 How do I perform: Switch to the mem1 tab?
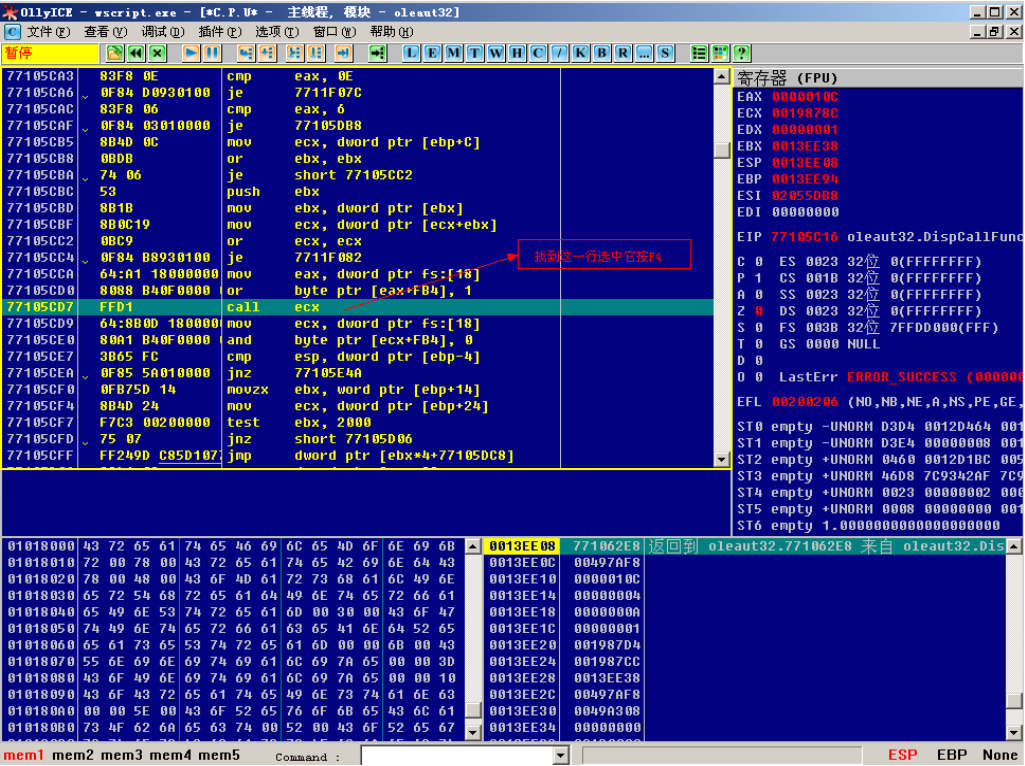click(x=23, y=755)
